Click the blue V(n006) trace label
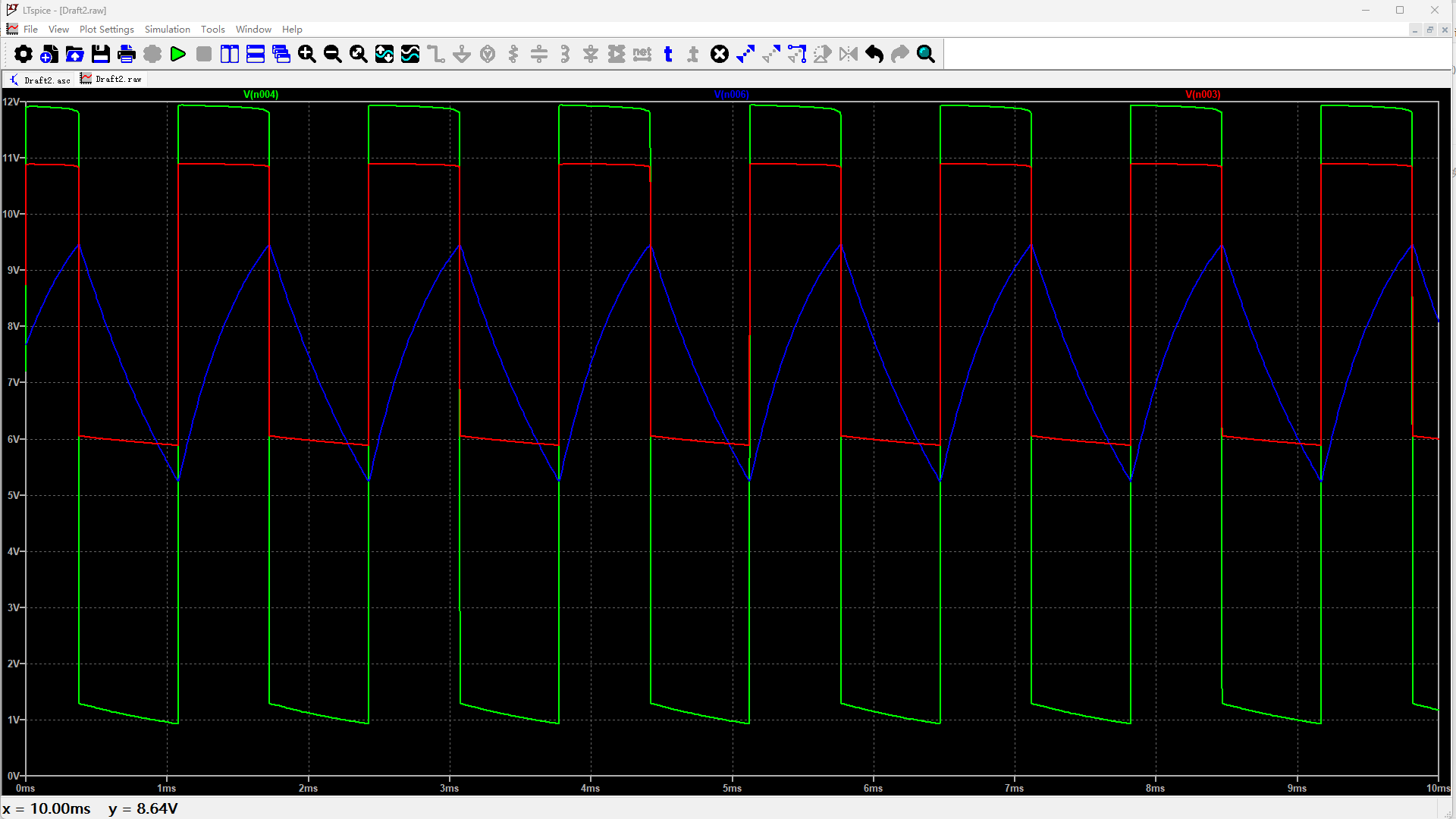This screenshot has width=1456, height=819. pos(731,95)
